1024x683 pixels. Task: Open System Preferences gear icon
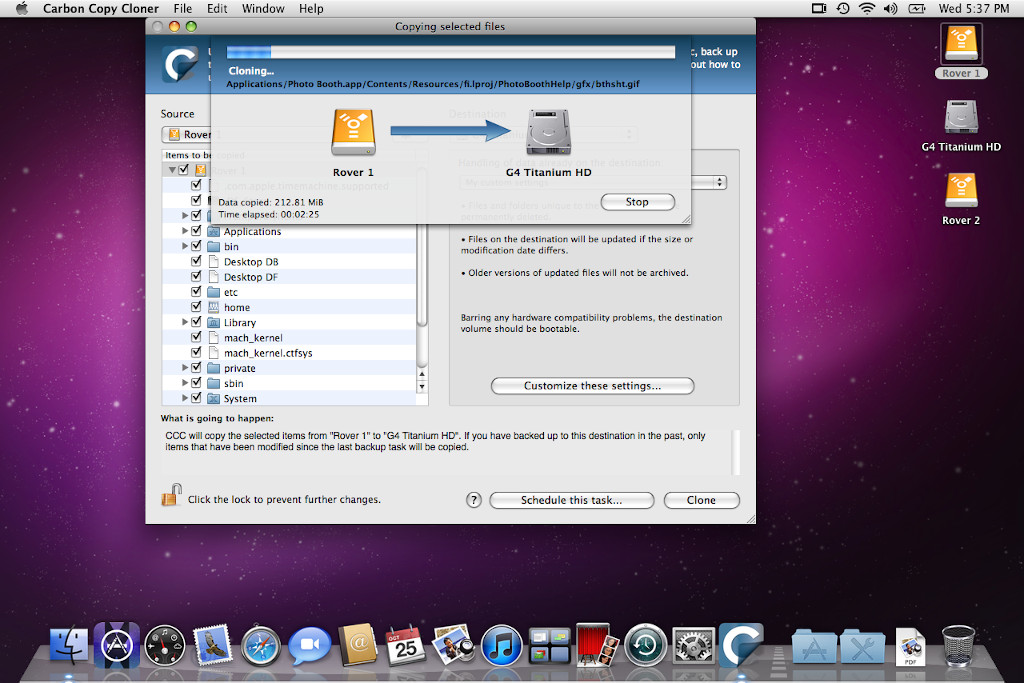(693, 646)
